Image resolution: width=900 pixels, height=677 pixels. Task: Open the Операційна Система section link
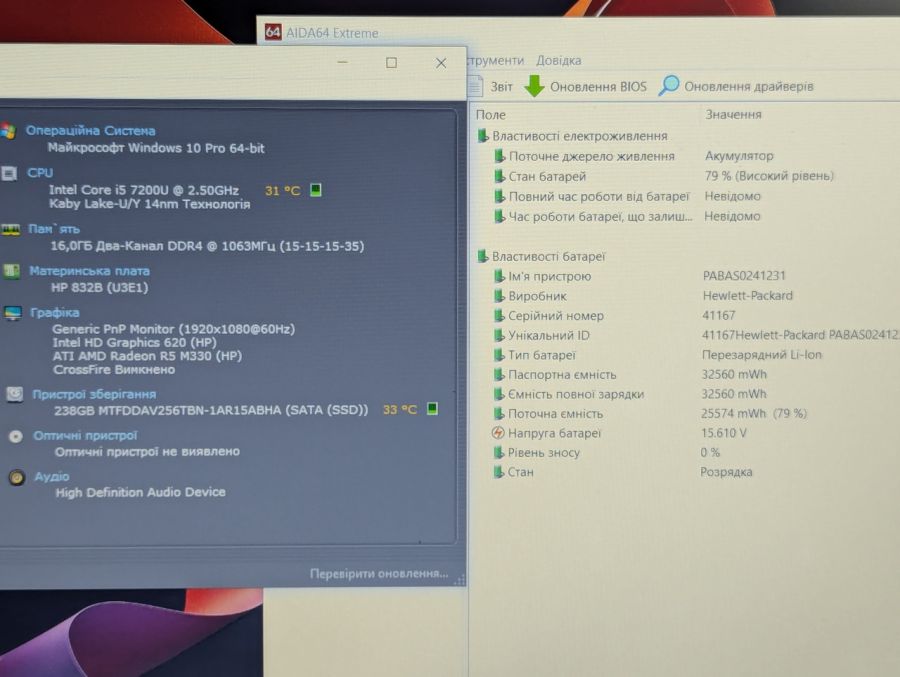coord(90,130)
